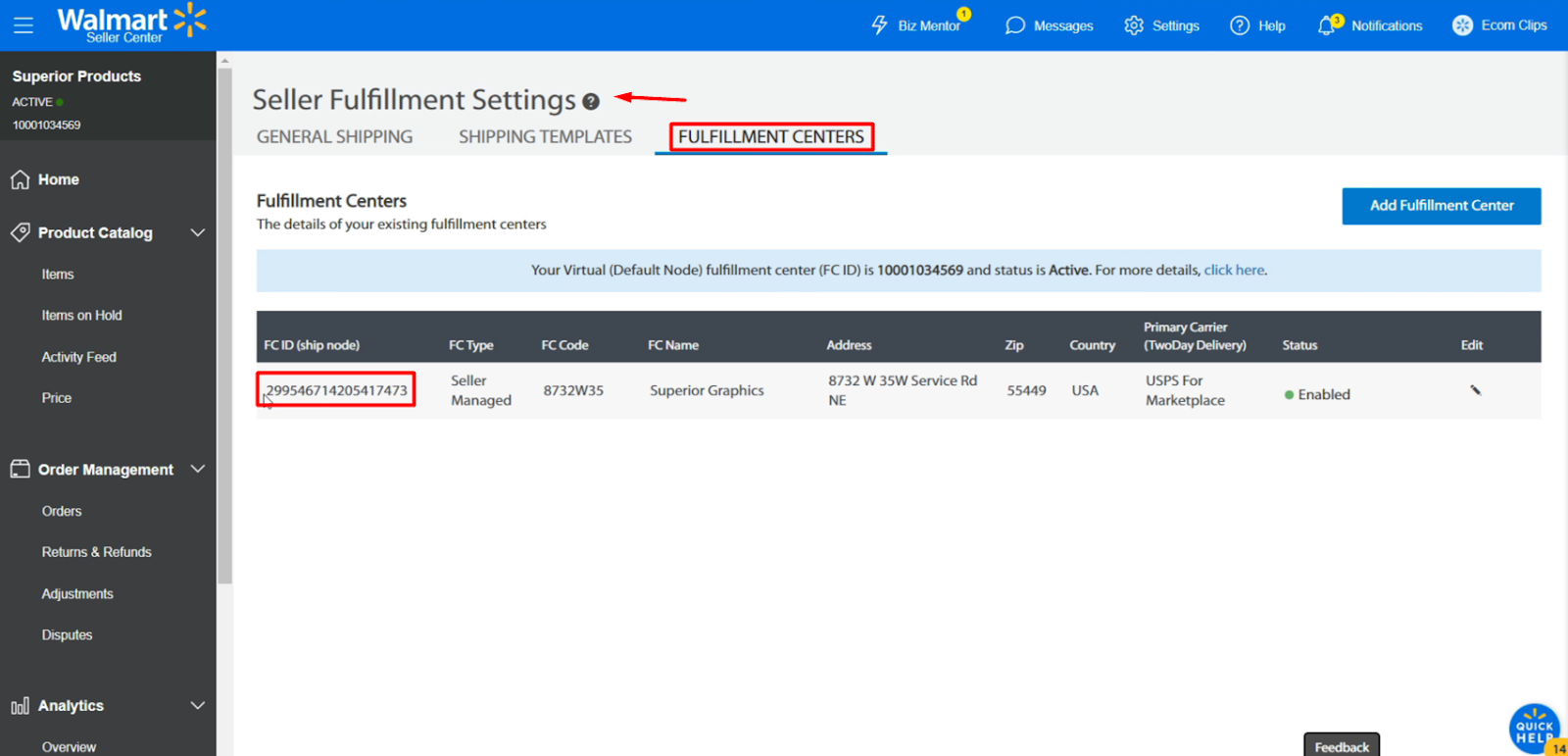Go to Home in sidebar
The width and height of the screenshot is (1568, 756).
click(x=59, y=179)
